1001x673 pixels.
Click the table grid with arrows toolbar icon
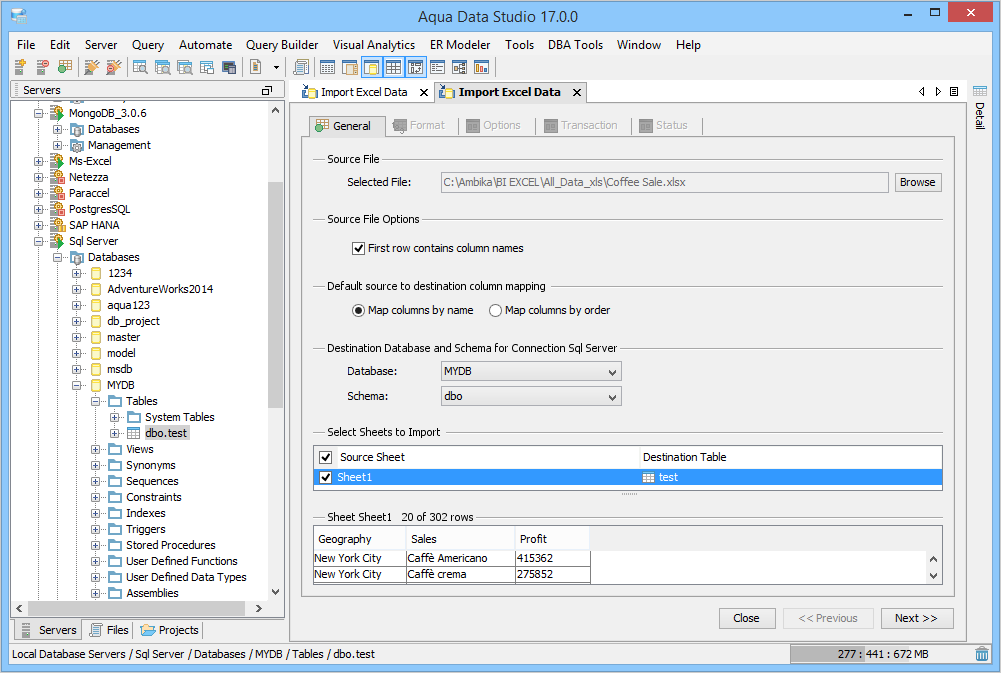tap(416, 66)
